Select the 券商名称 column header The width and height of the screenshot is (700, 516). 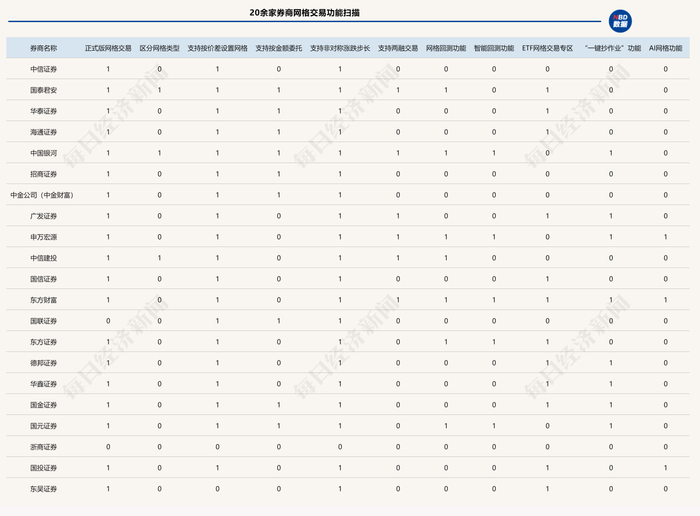43,48
